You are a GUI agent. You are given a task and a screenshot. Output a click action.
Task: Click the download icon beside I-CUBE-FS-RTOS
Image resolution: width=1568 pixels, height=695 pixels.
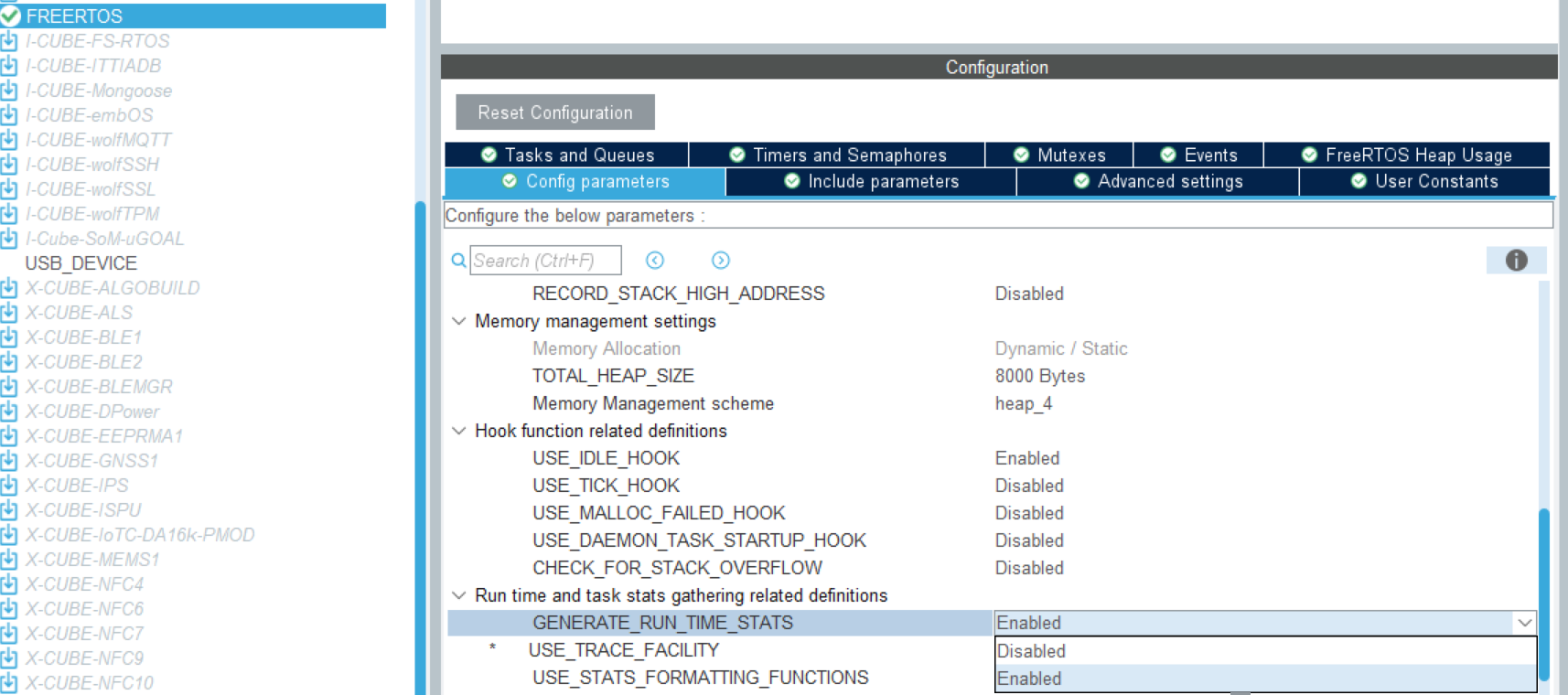[9, 41]
